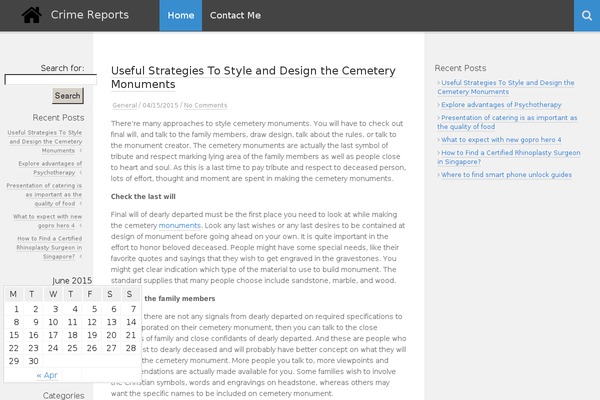
Task: Open right sidebar post Presentation of catering
Action: pyautogui.click(x=507, y=122)
